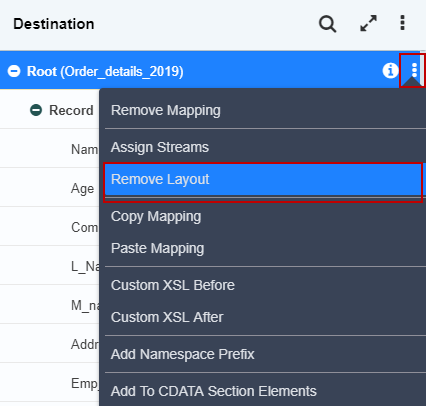This screenshot has width=426, height=406.
Task: Select the Age field row
Action: point(49,188)
